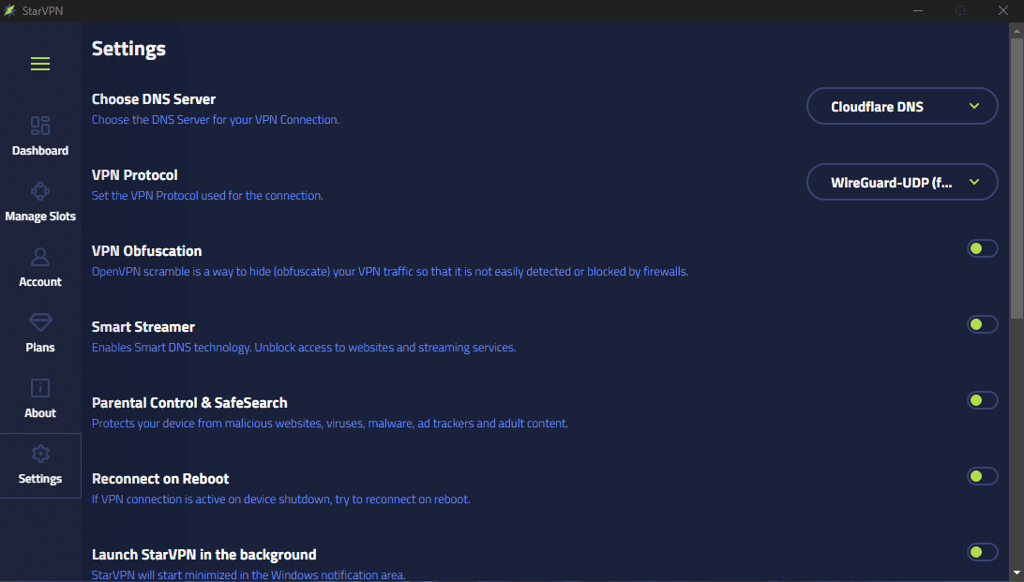Toggle Launch StarVPN in the background switch
Viewport: 1024px width, 582px height.
tap(982, 552)
